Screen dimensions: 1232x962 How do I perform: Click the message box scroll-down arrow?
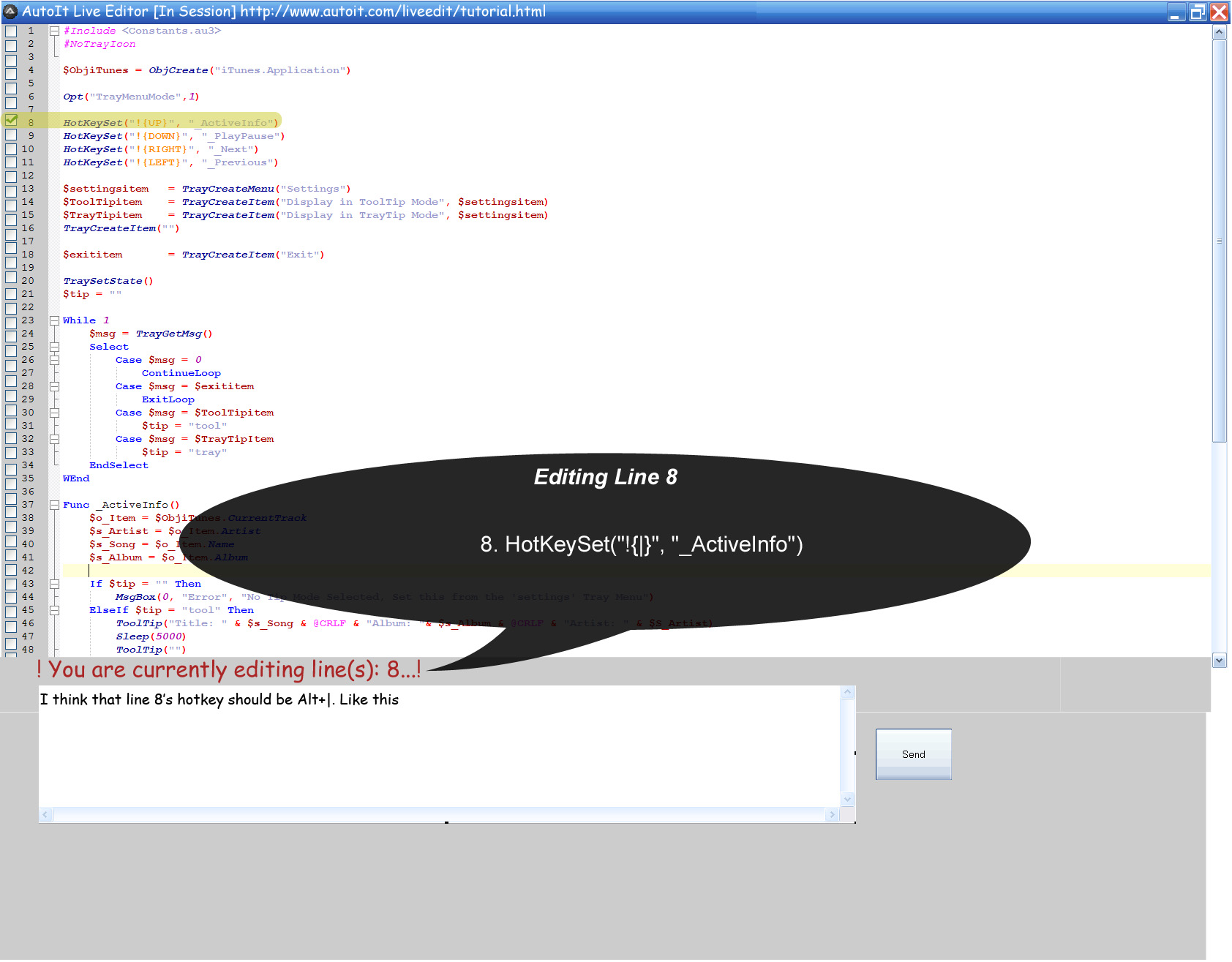(x=848, y=800)
